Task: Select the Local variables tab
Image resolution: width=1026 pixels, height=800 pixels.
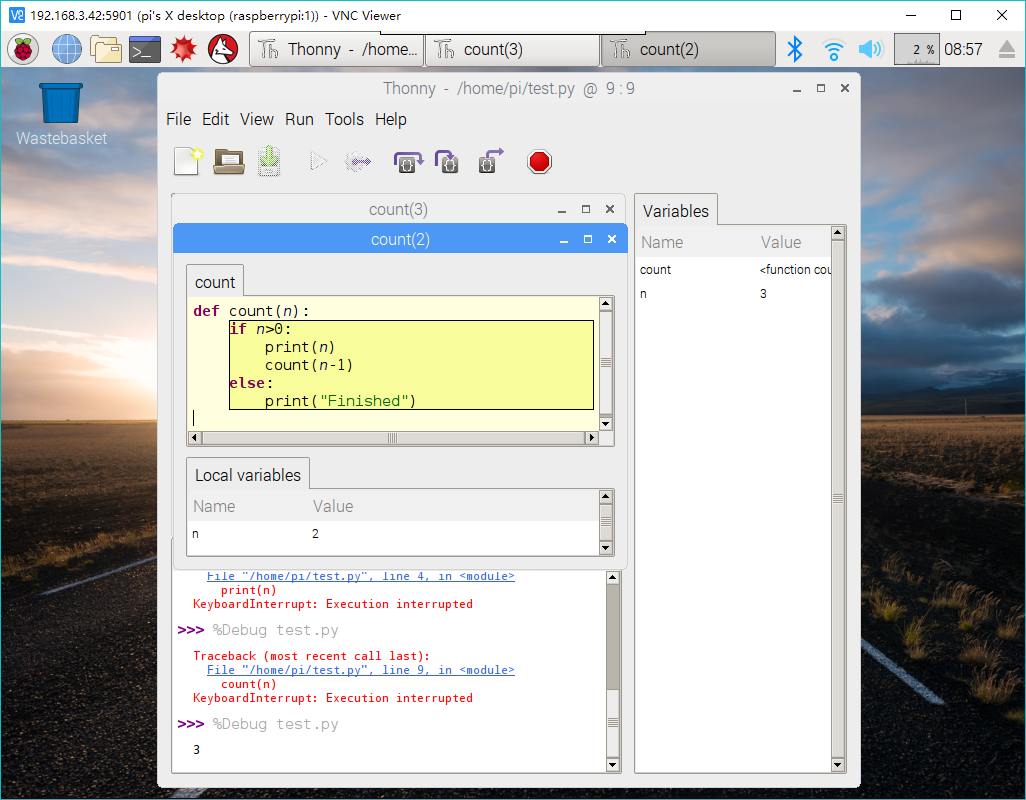Action: click(x=248, y=475)
